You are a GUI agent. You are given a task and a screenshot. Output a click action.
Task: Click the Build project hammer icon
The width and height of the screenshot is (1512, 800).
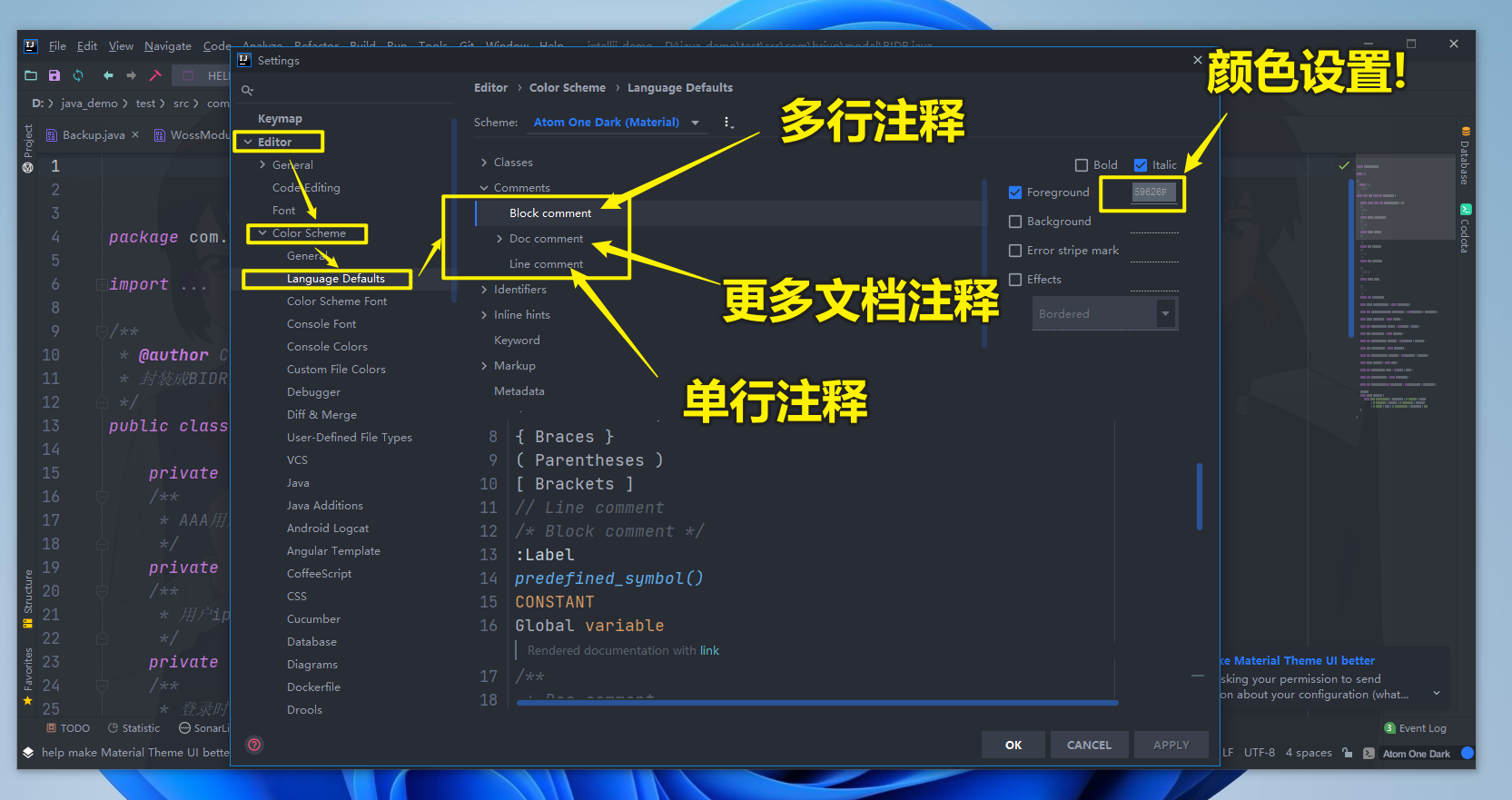155,75
